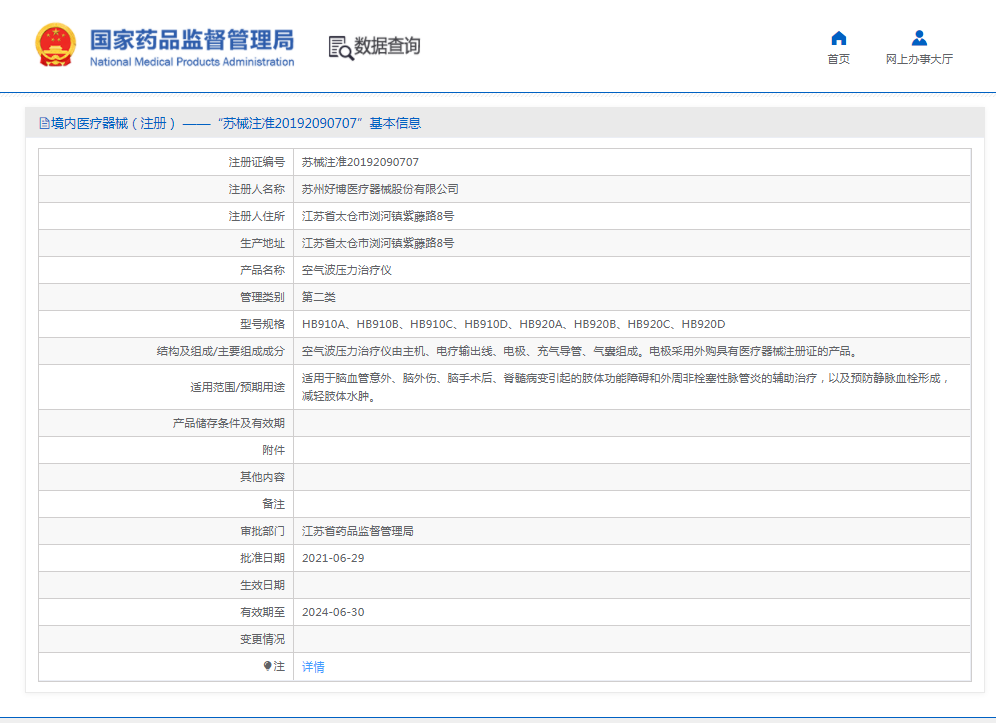Image resolution: width=996 pixels, height=723 pixels.
Task: Click the 注册人住所 label
Action: [x=257, y=216]
